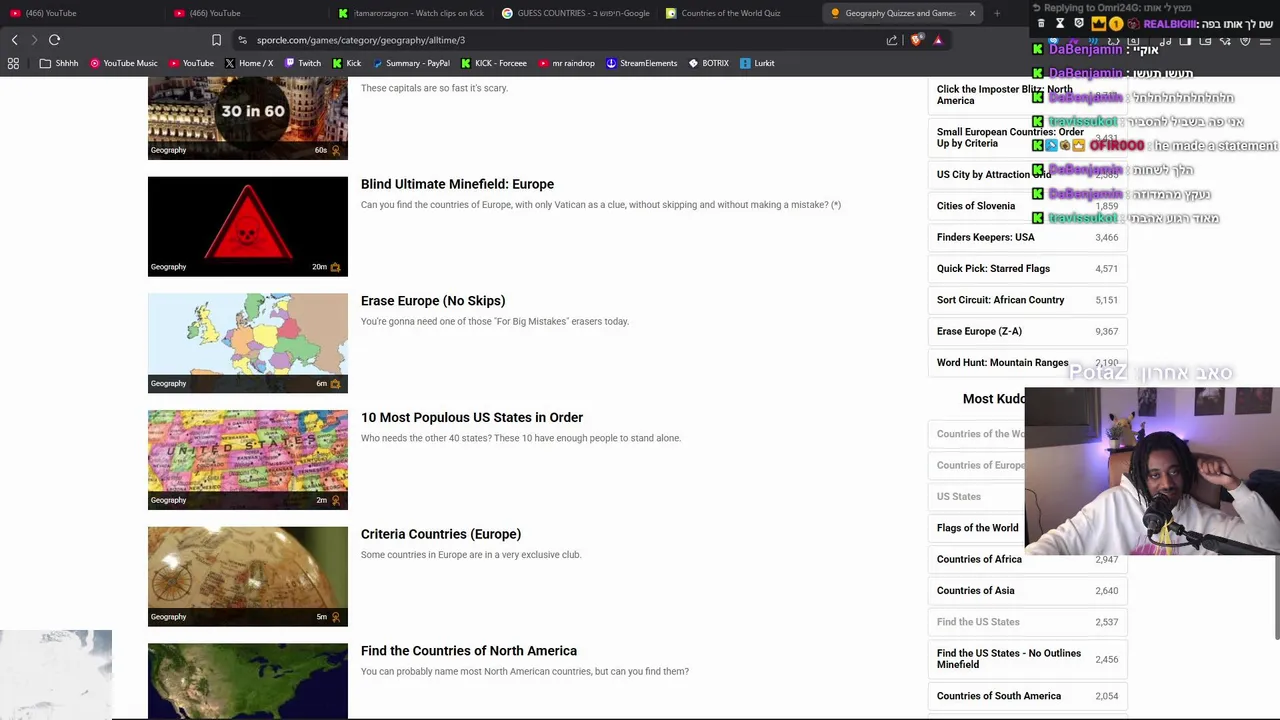Open Find the US States sidebar link
The height and width of the screenshot is (720, 1280).
(978, 622)
